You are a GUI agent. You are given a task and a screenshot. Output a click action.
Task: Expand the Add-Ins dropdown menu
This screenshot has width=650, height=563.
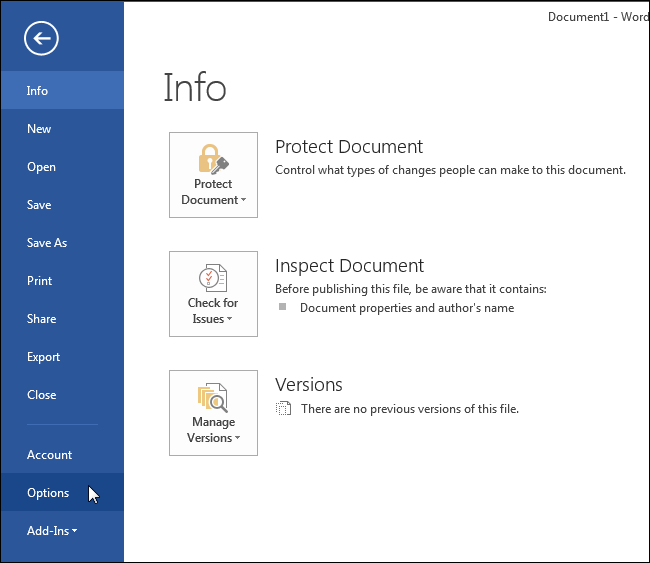62,531
